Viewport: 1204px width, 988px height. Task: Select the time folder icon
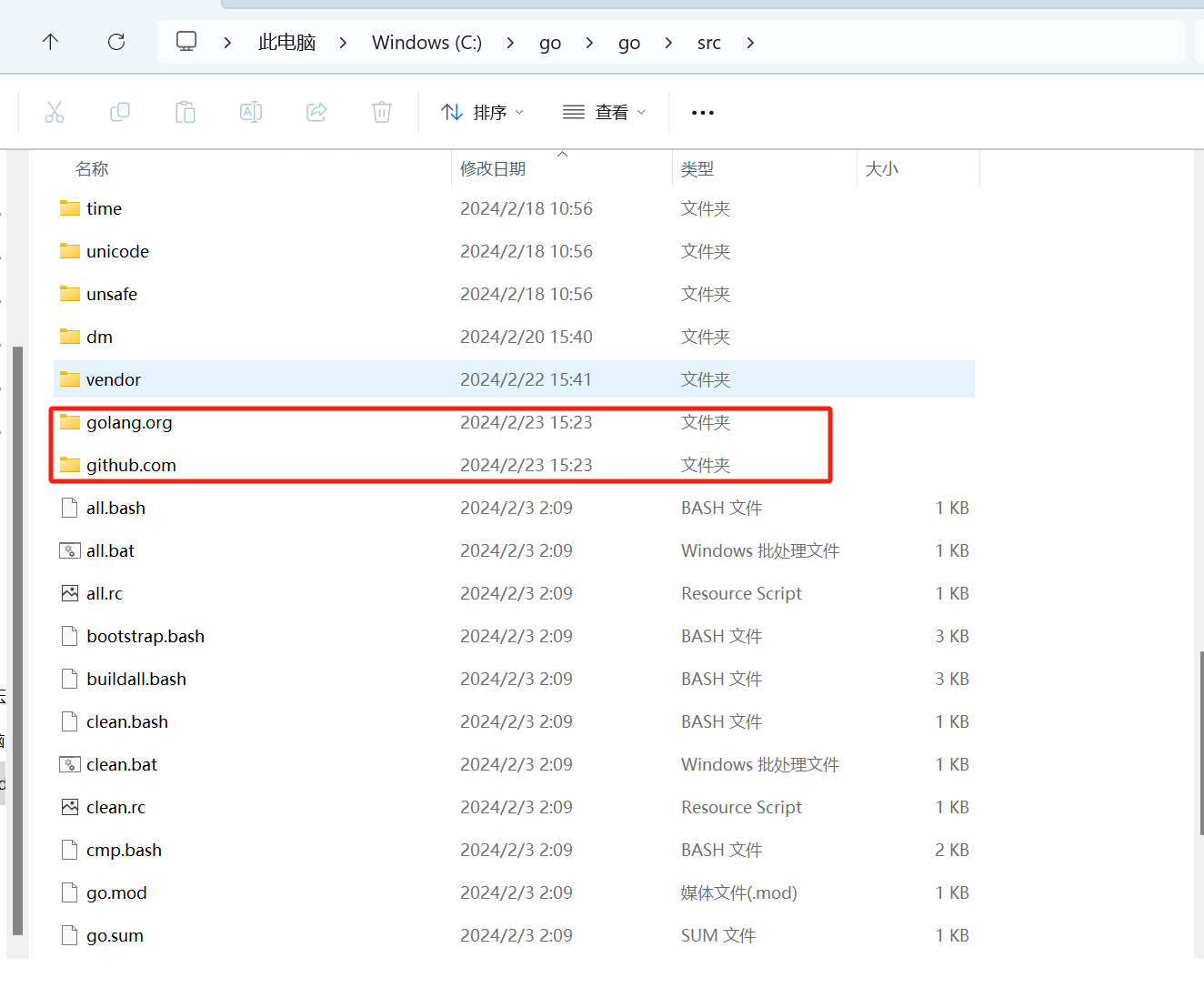pos(70,208)
